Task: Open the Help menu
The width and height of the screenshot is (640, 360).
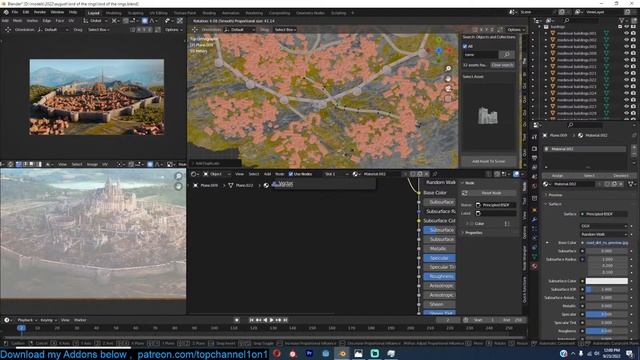Action: pos(73,13)
